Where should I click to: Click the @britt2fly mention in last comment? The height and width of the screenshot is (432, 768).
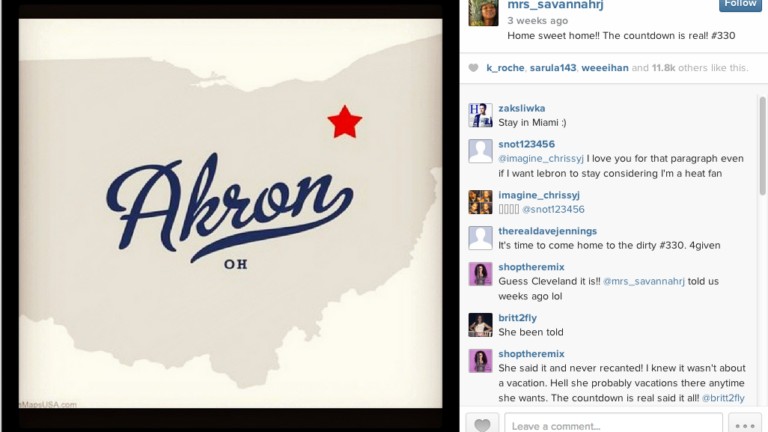tap(723, 398)
